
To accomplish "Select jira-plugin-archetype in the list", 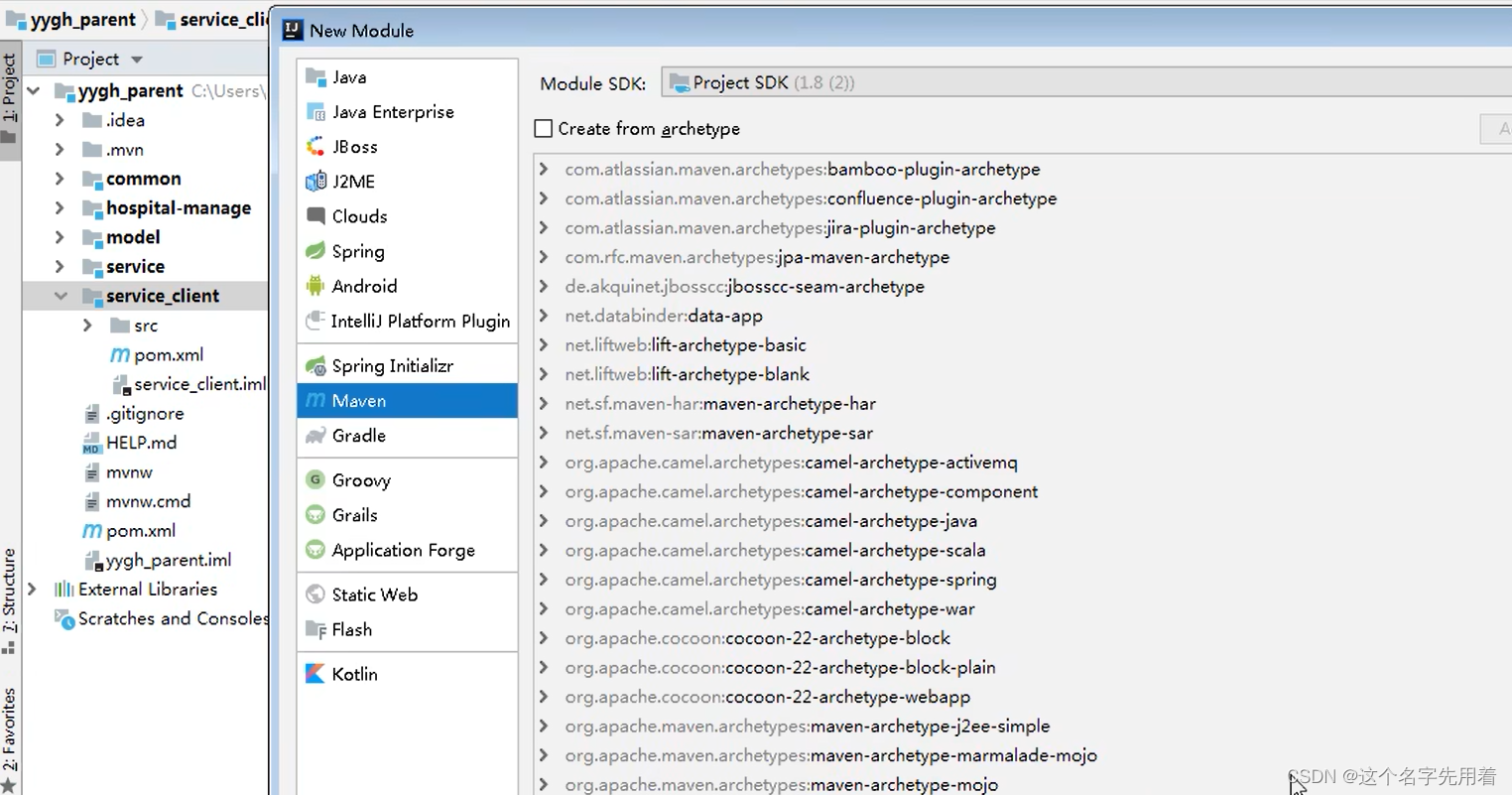I will 780,228.
